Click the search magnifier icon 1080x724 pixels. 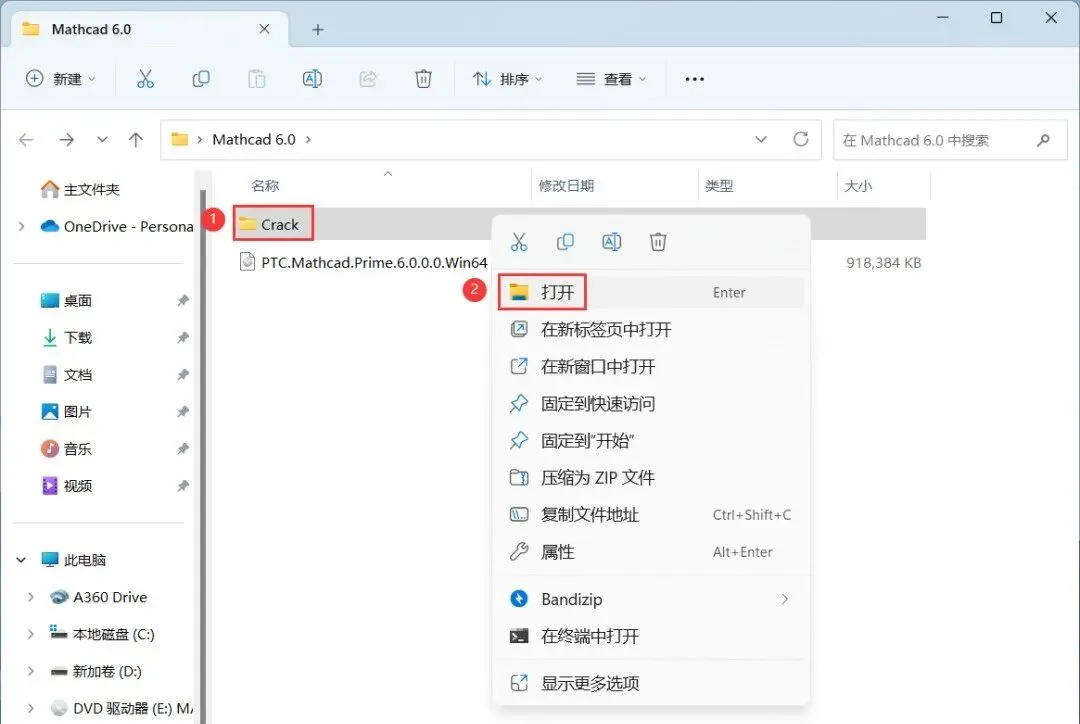(x=1043, y=141)
